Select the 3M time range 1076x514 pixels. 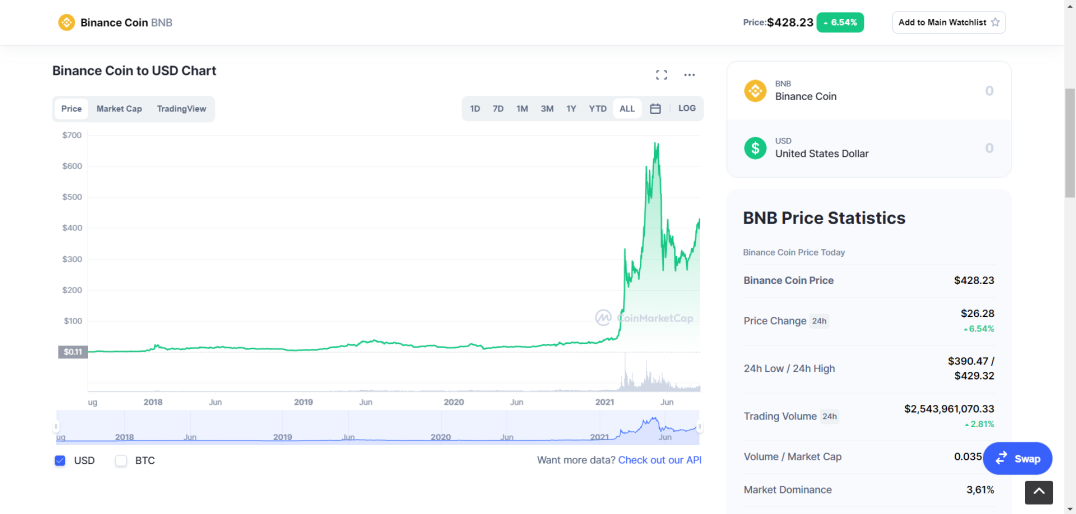pyautogui.click(x=547, y=108)
